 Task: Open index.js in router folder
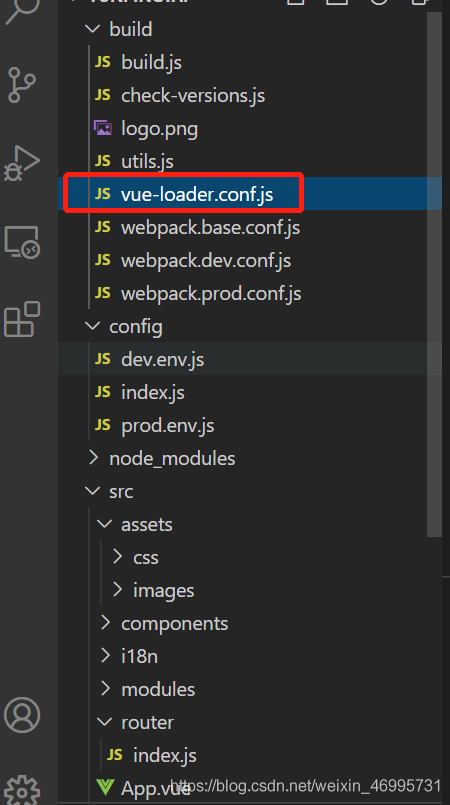coord(165,755)
